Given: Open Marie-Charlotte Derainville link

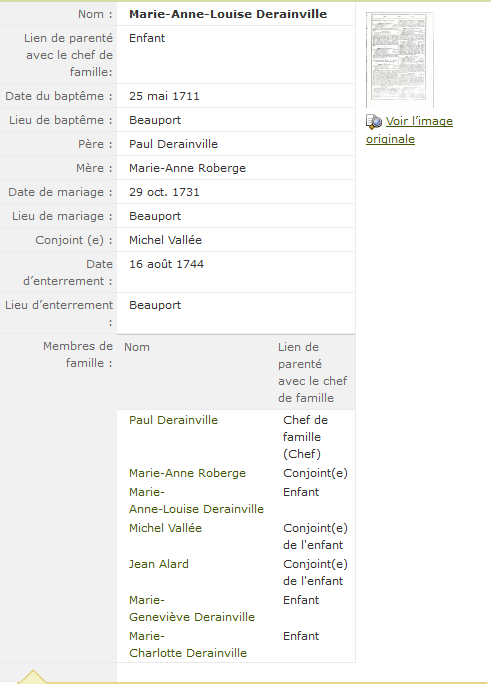Looking at the screenshot, I should (x=188, y=645).
